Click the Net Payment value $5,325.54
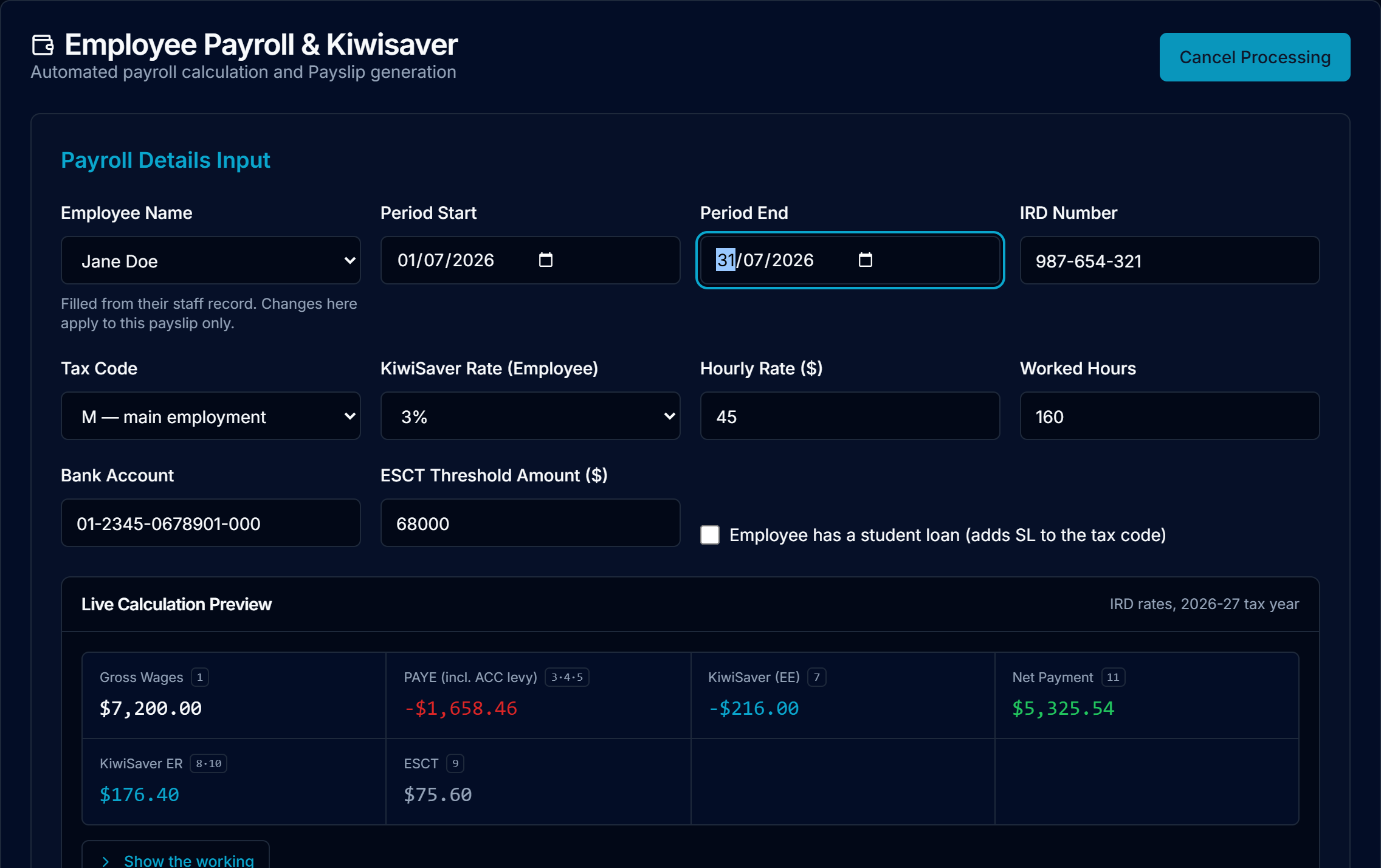The height and width of the screenshot is (868, 1381). click(x=1063, y=708)
